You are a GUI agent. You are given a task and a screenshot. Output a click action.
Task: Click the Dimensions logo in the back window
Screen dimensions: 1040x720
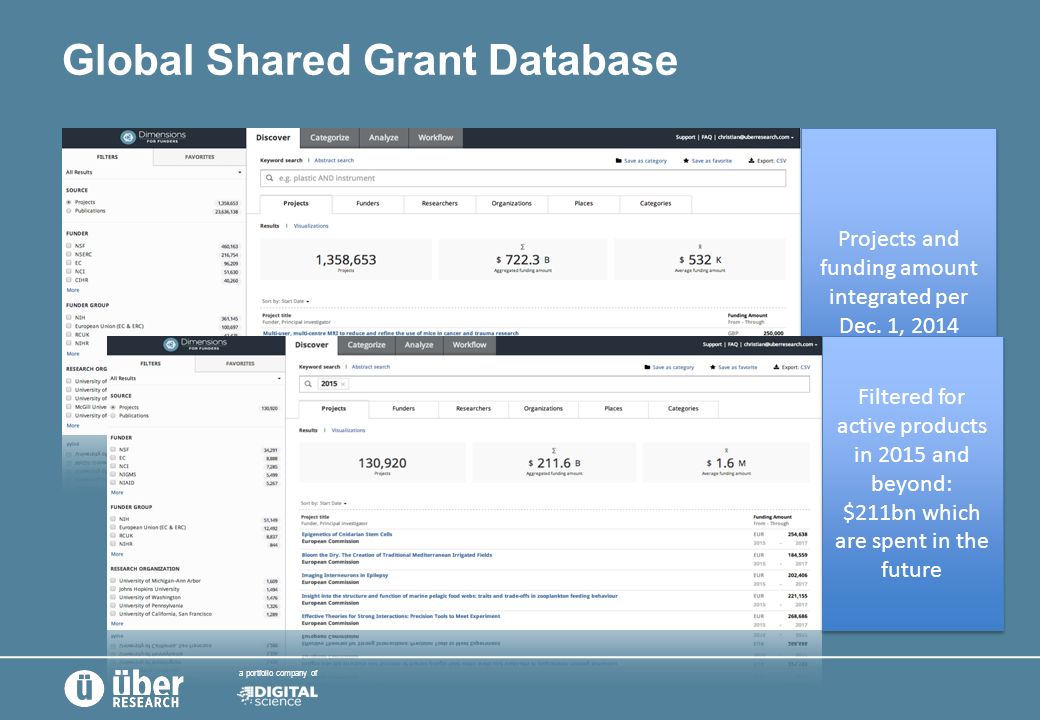[153, 137]
